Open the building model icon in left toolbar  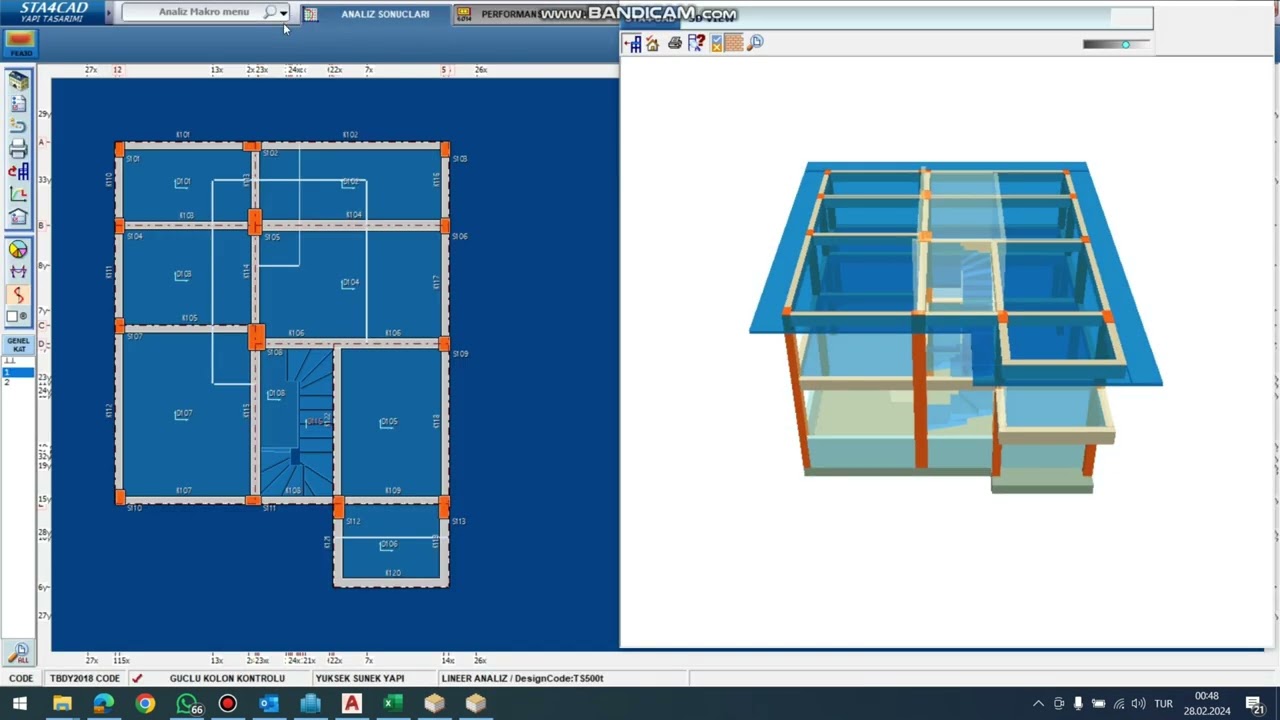pos(18,82)
